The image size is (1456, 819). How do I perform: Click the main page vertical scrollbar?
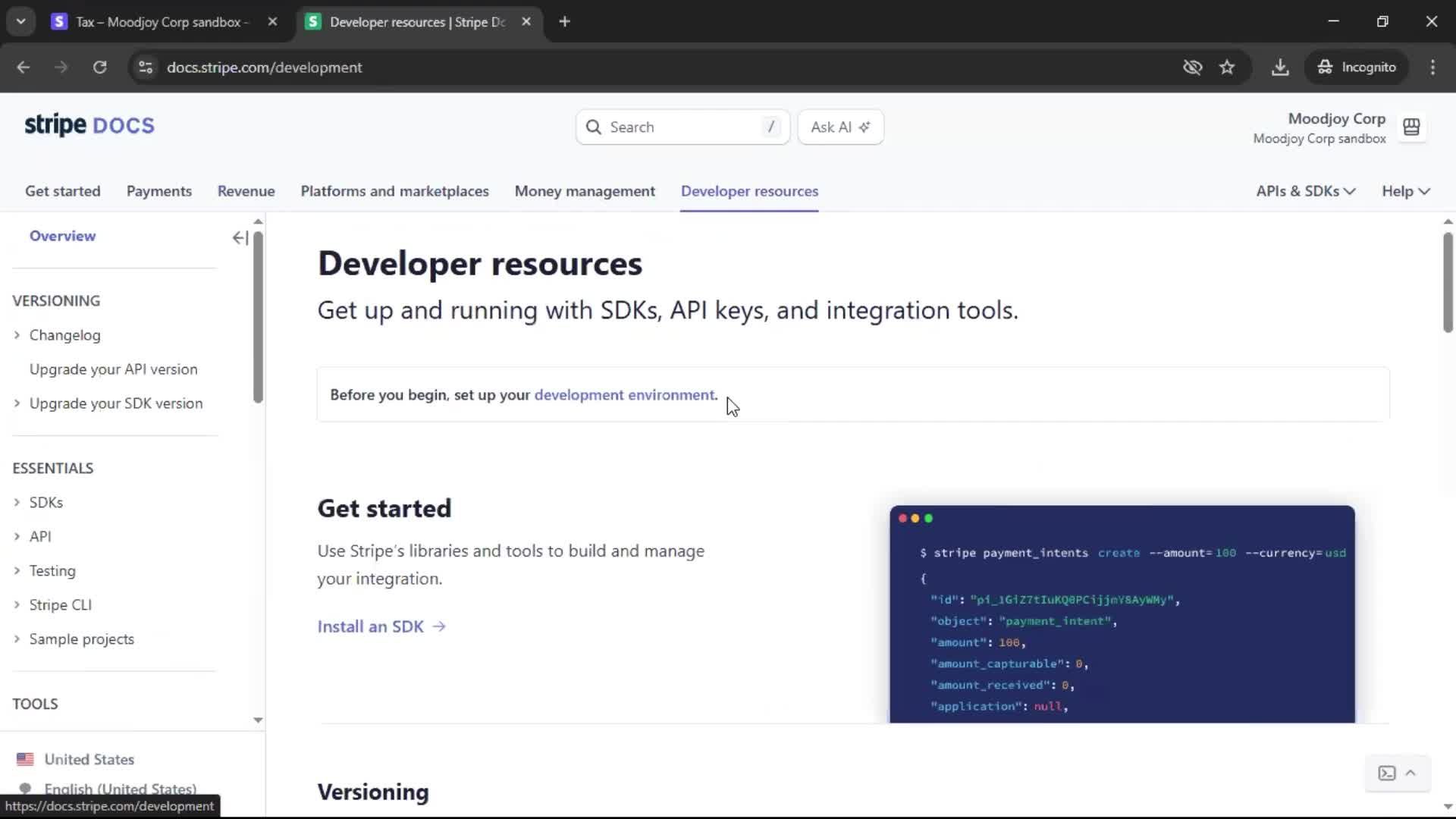point(1447,283)
